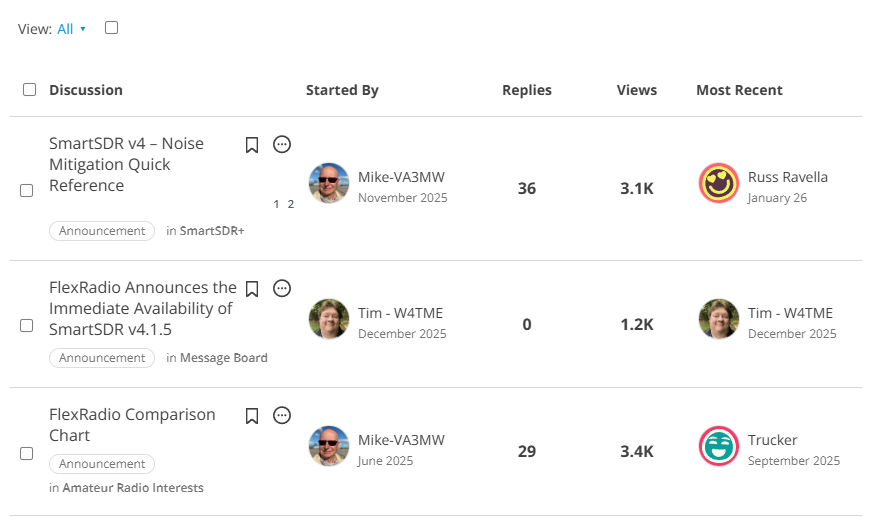Viewport: 871px width, 530px height.
Task: Bookmark the SmartSDR v4 Noise Mitigation discussion
Action: click(252, 145)
